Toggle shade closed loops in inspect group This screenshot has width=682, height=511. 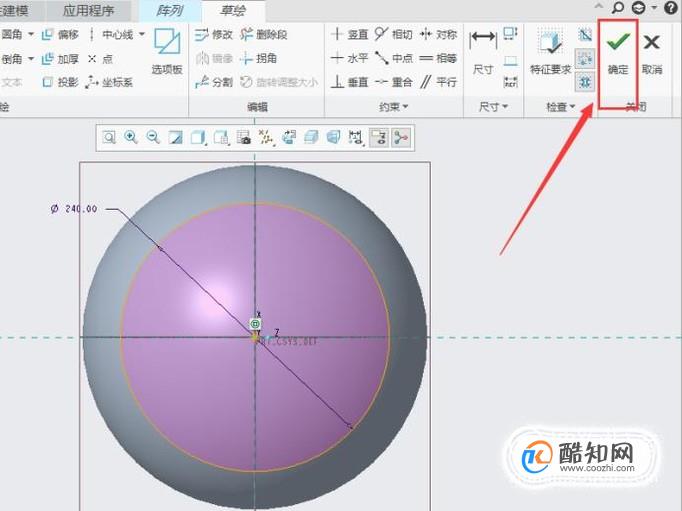[x=585, y=82]
